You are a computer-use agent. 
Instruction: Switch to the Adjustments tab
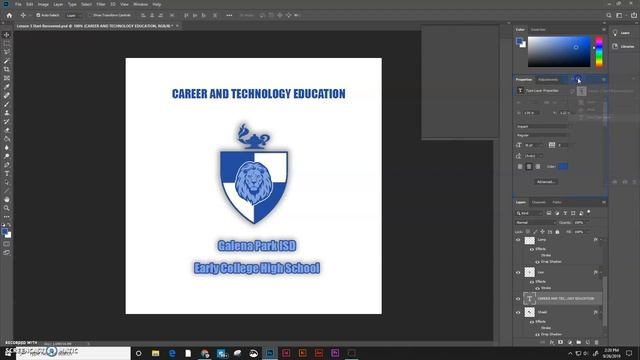(548, 80)
